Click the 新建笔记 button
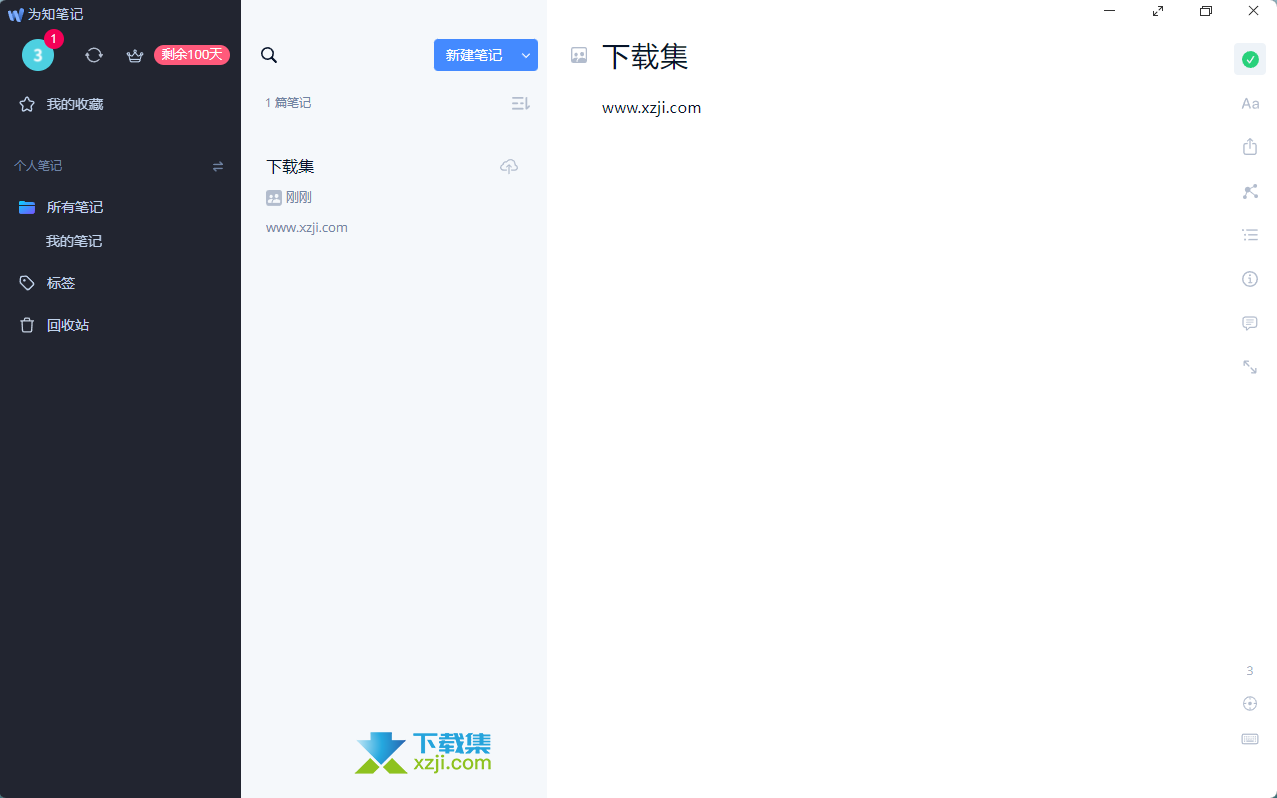The width and height of the screenshot is (1277, 798). pyautogui.click(x=474, y=55)
